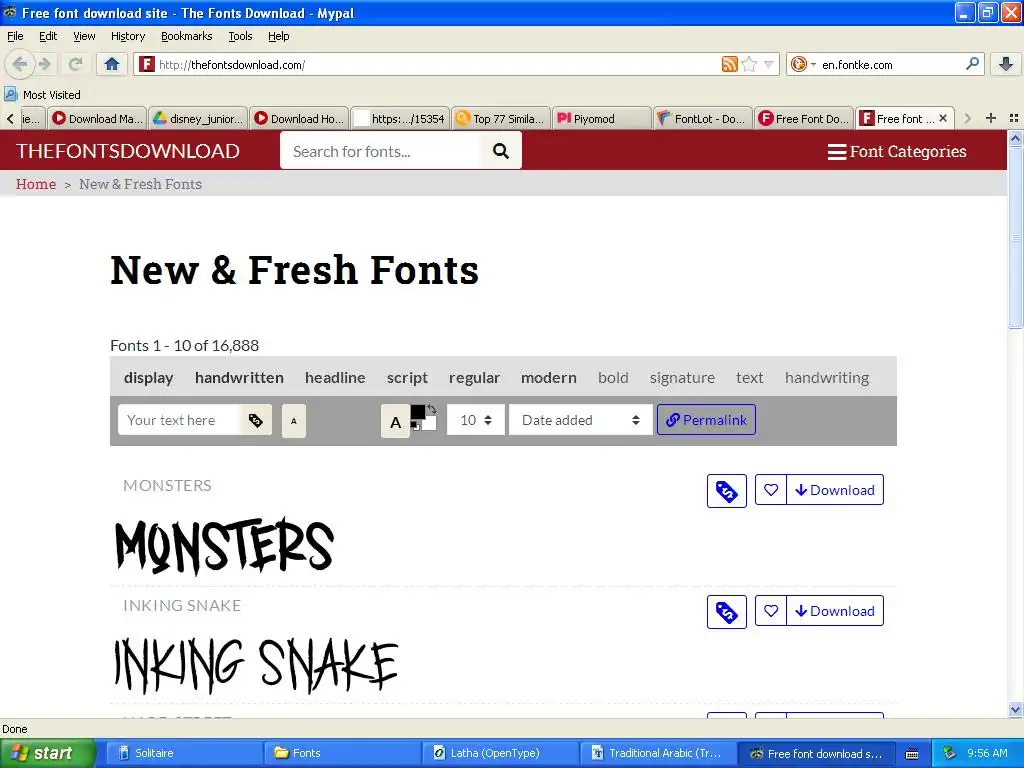Screen dimensions: 1024x768
Task: Filter by the regular tag
Action: pyautogui.click(x=474, y=377)
